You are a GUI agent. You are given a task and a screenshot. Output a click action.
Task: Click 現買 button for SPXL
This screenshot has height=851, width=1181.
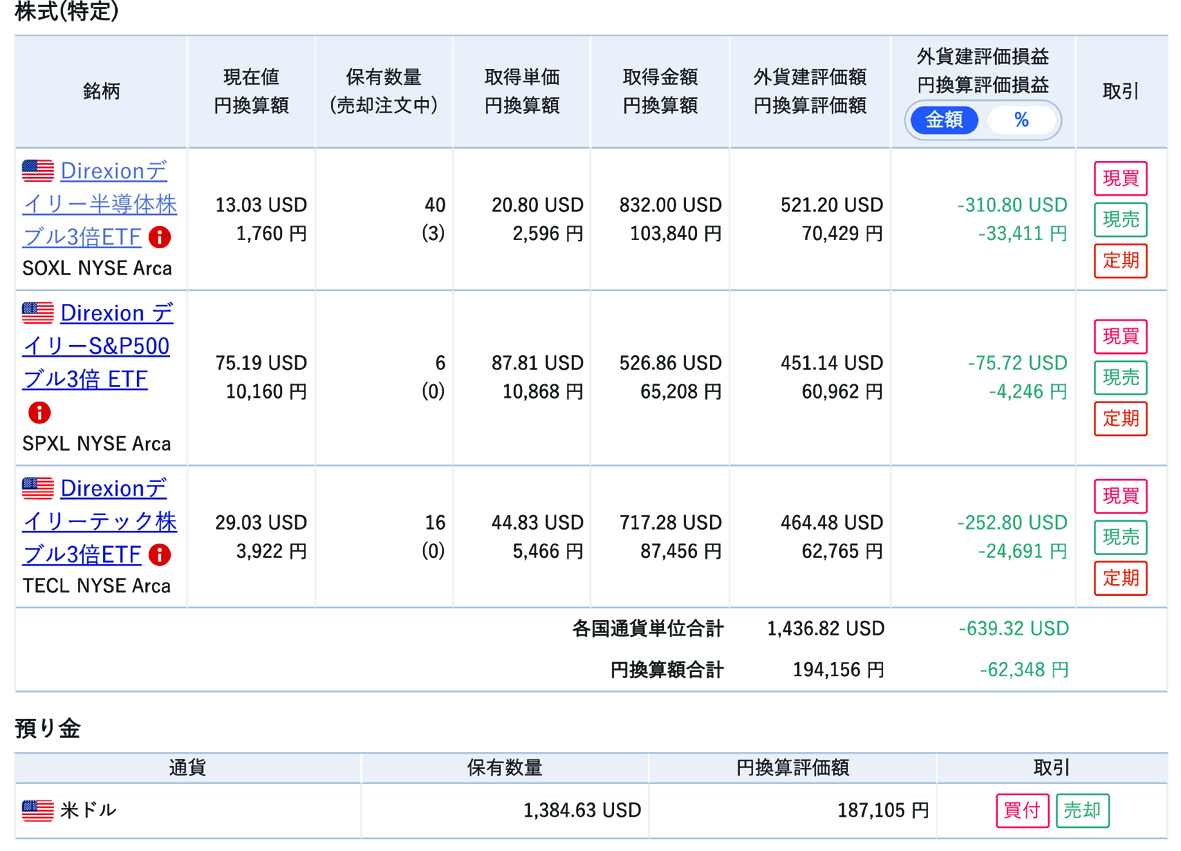pos(1121,337)
